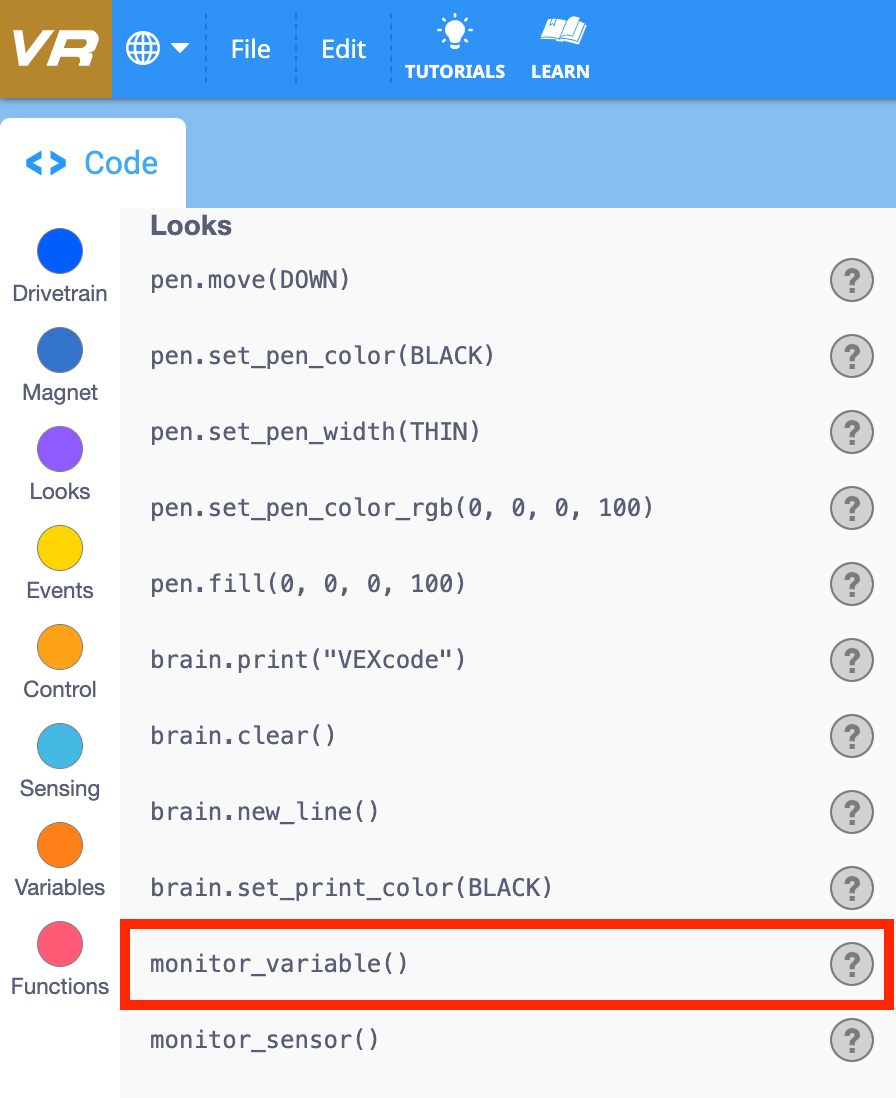Click the TUTORIALS lightbulb icon

click(455, 31)
